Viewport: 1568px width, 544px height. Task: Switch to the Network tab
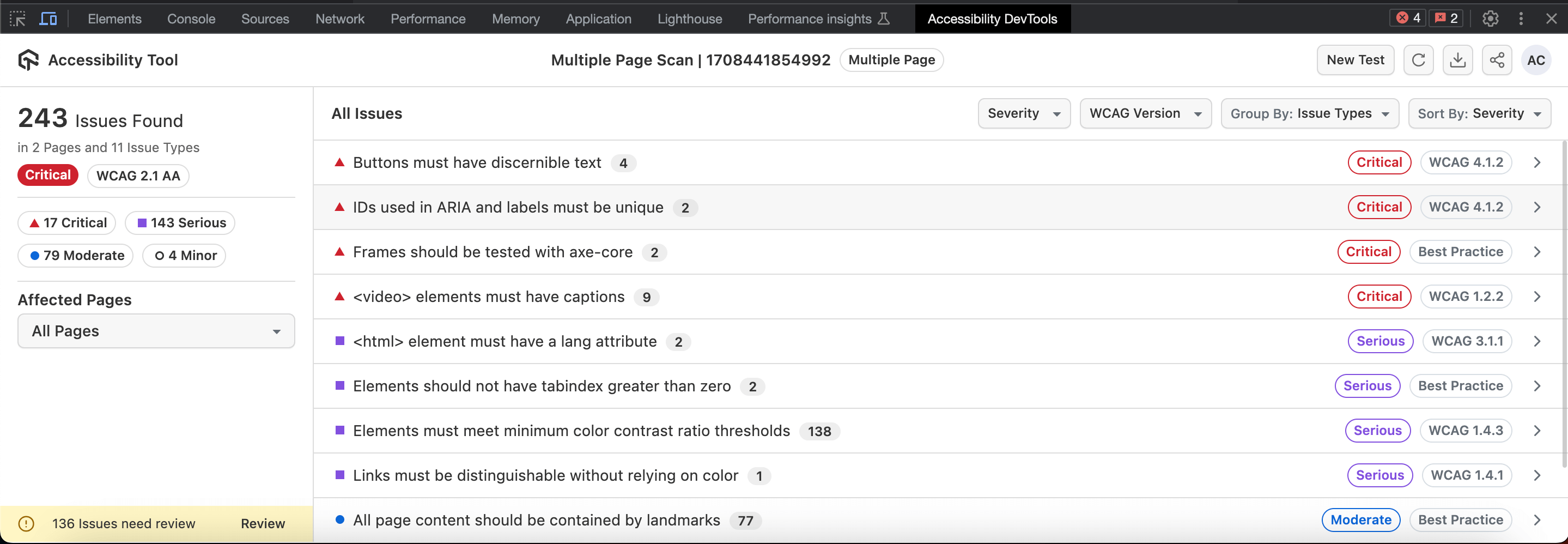coord(339,19)
